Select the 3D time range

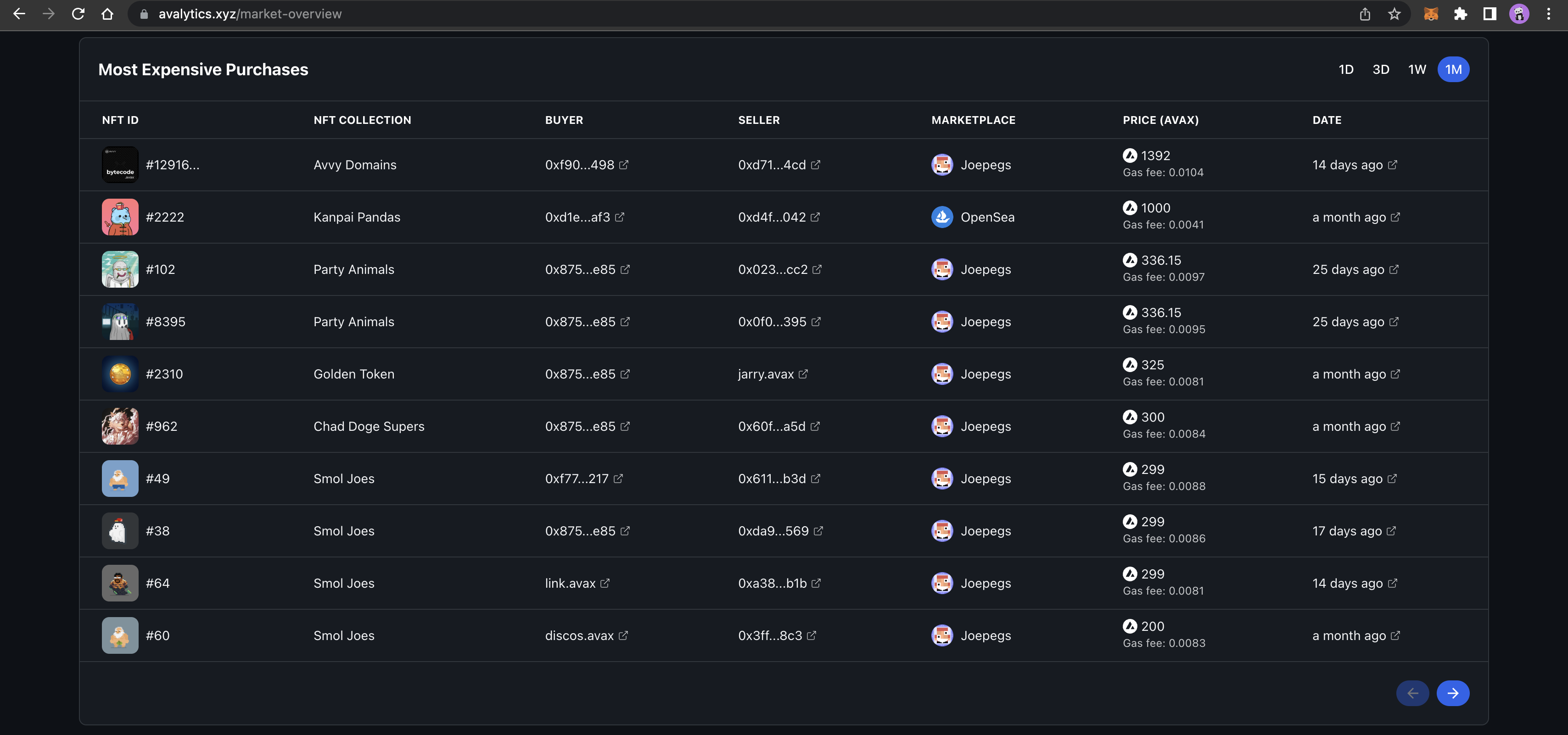click(1381, 69)
